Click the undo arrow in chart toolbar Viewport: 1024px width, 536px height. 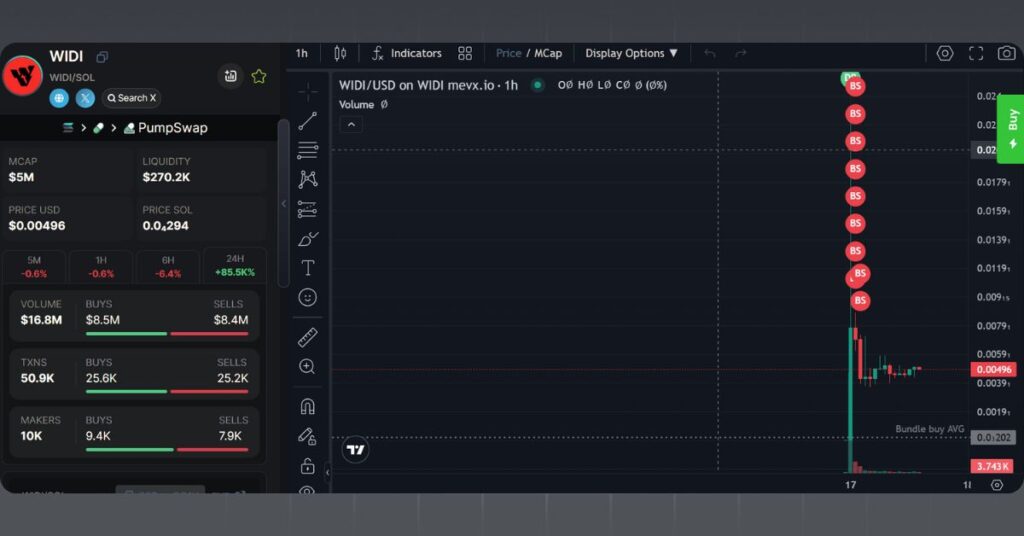pos(710,54)
